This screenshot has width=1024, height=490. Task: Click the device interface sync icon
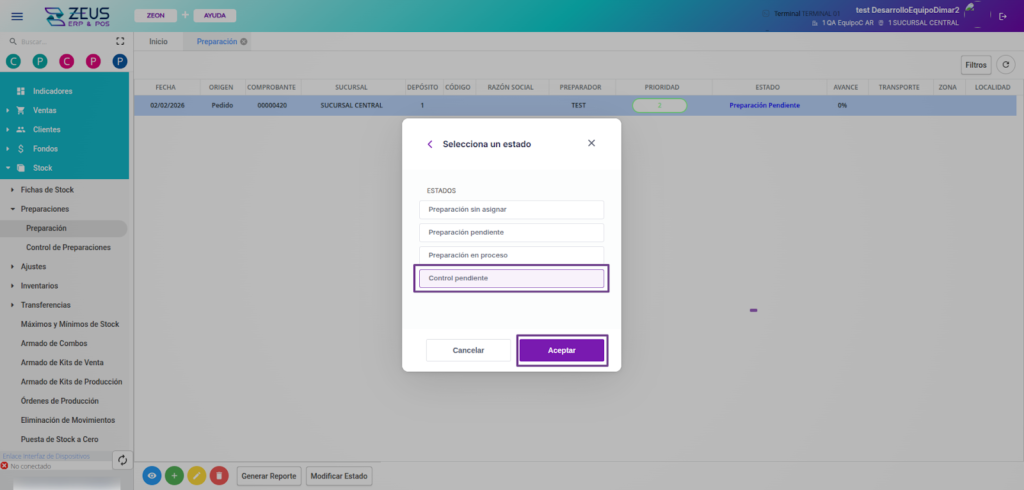[122, 460]
